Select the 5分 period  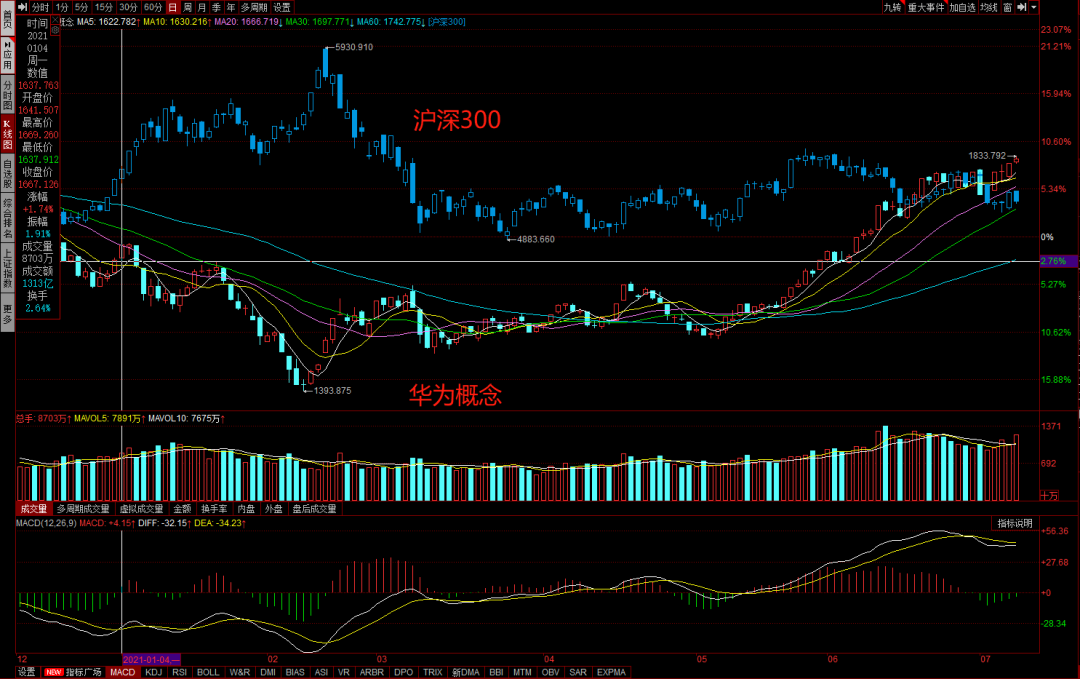click(x=82, y=7)
